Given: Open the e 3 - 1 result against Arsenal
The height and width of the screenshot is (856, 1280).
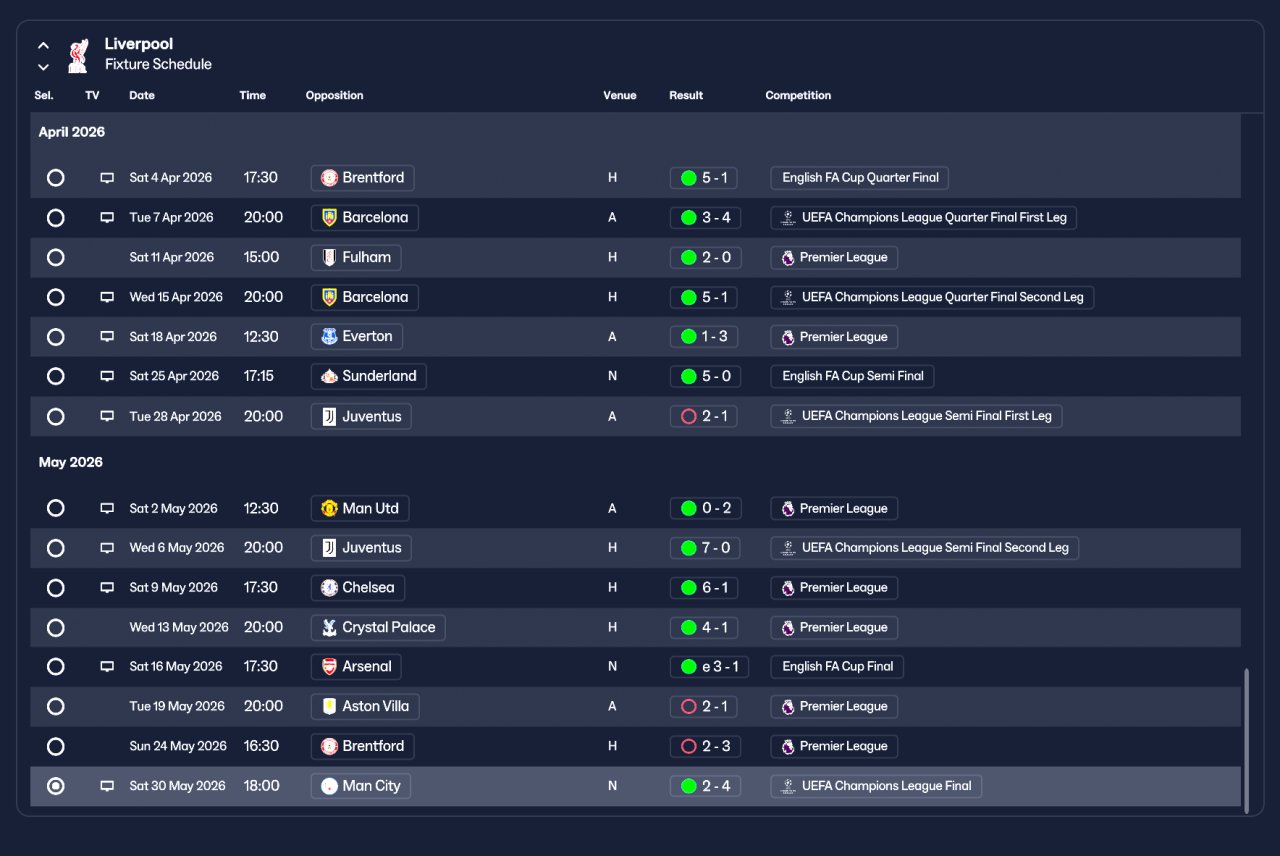Looking at the screenshot, I should coord(709,667).
